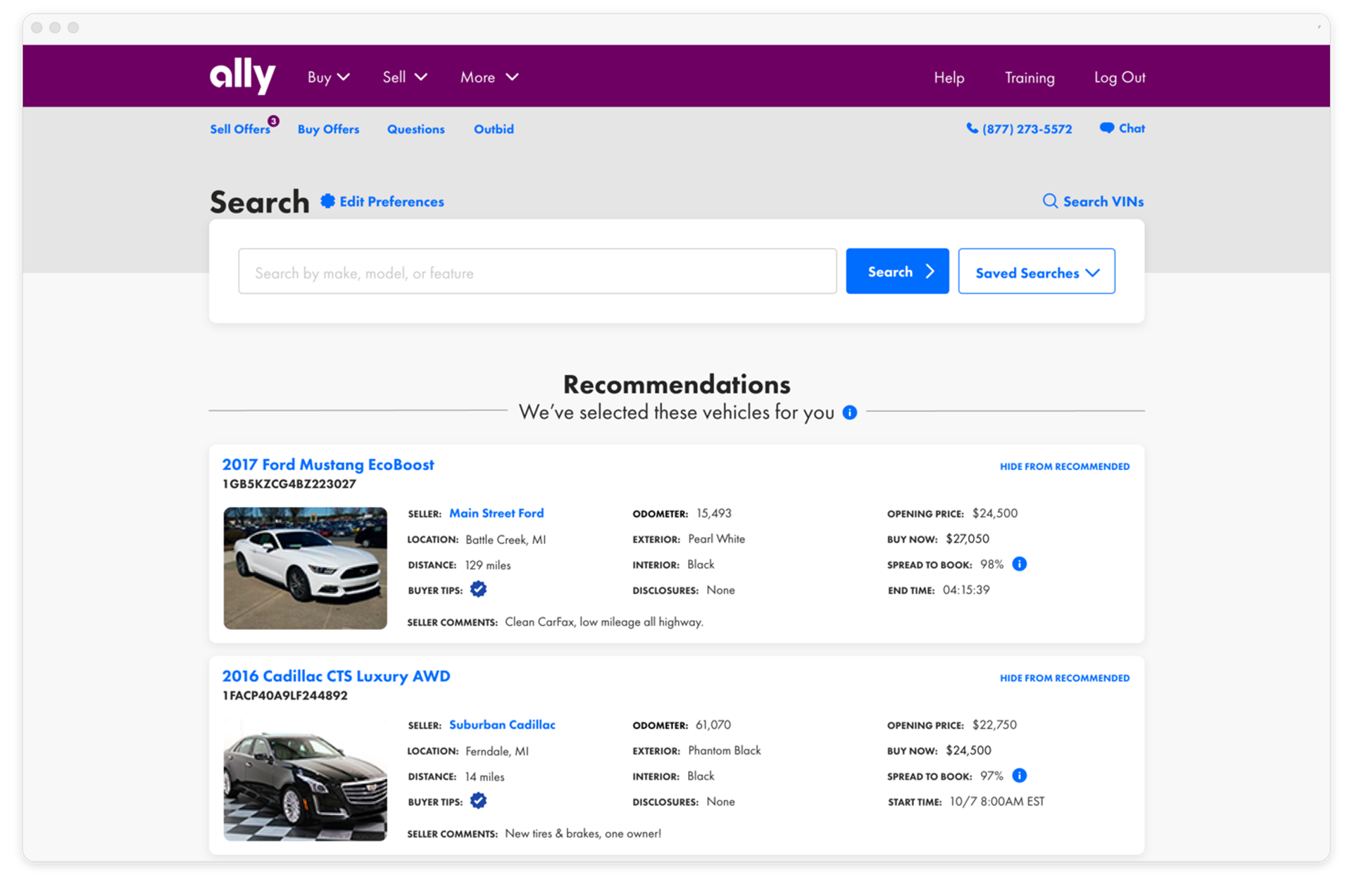Image resolution: width=1352 pixels, height=896 pixels.
Task: Hide the Ford Mustang from recommended
Action: point(1065,467)
